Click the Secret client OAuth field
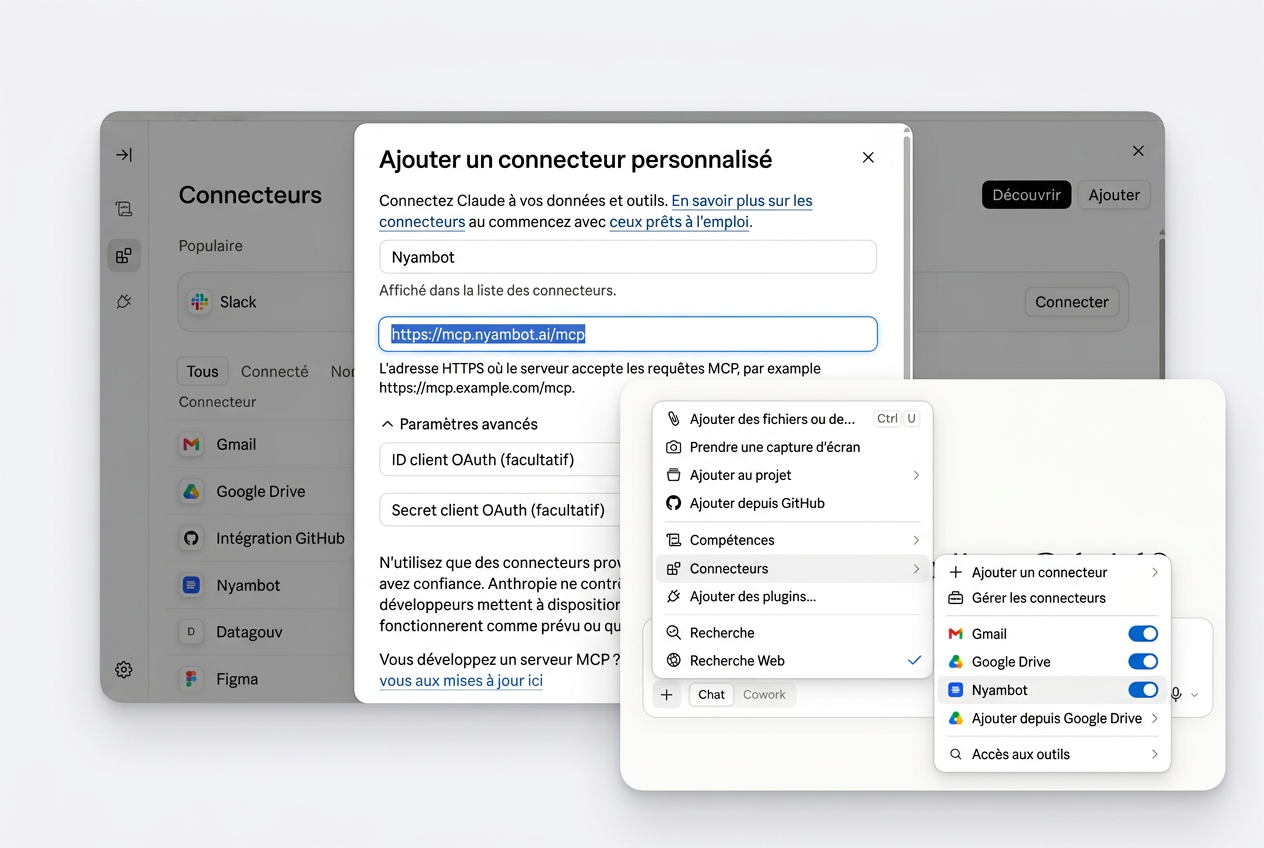 click(x=500, y=510)
